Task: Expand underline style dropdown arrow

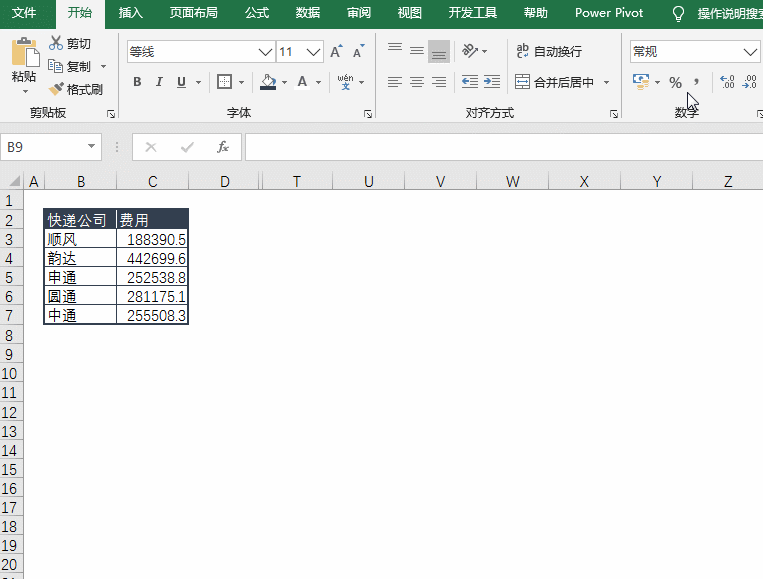Action: pos(199,82)
